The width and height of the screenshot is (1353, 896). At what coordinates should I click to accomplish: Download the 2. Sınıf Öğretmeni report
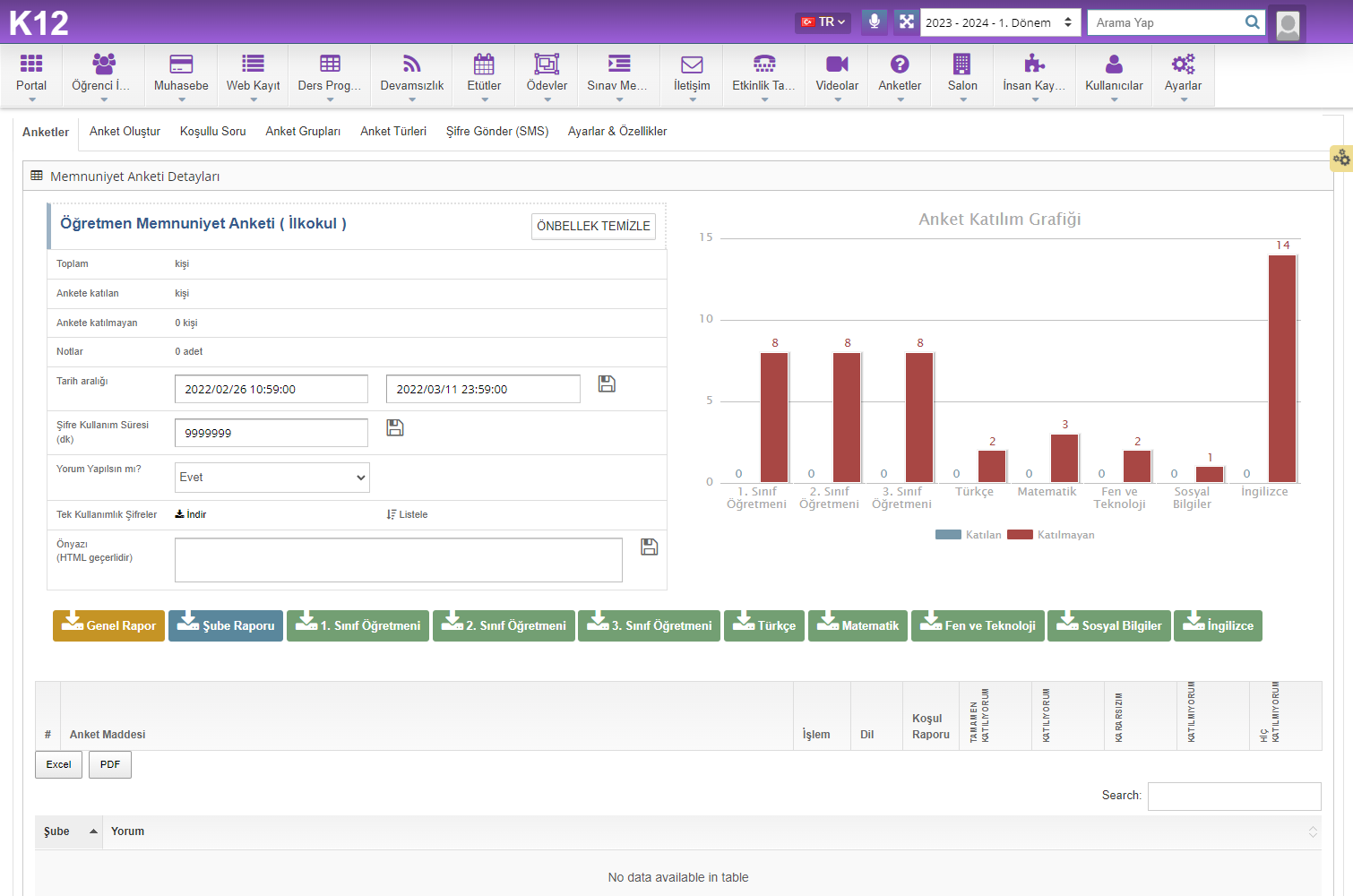504,625
